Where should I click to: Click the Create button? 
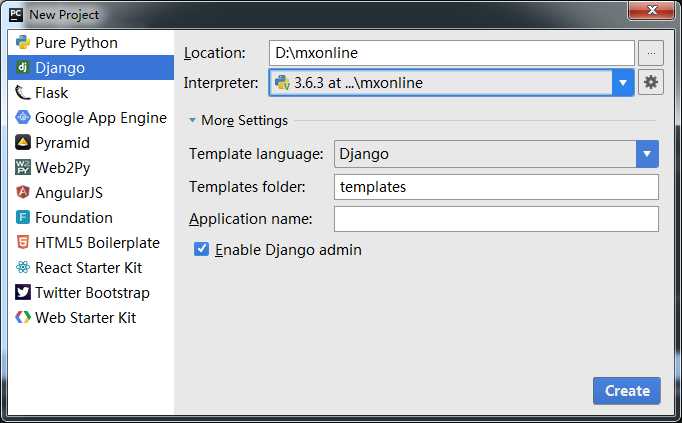coord(627,390)
